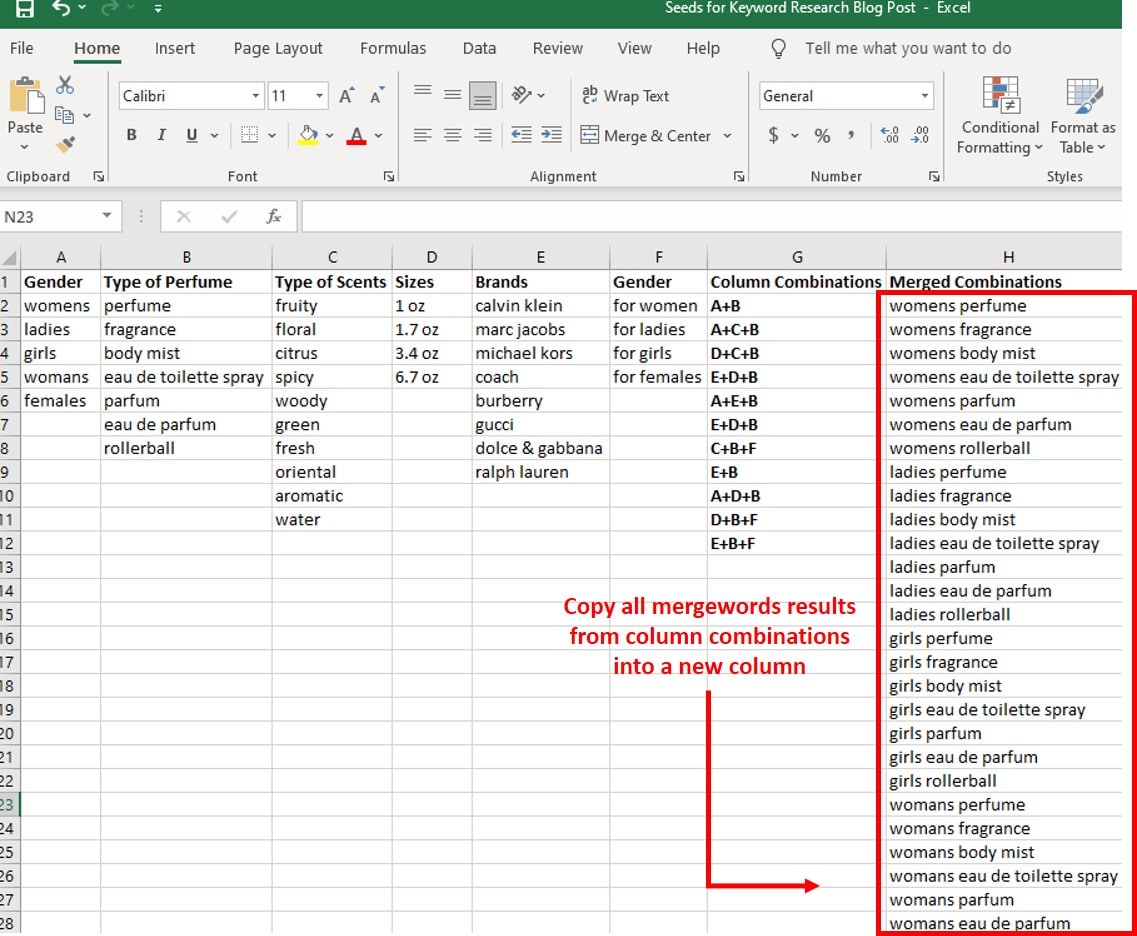Click the Orientation text angle icon
This screenshot has height=936, width=1137.
tap(521, 94)
